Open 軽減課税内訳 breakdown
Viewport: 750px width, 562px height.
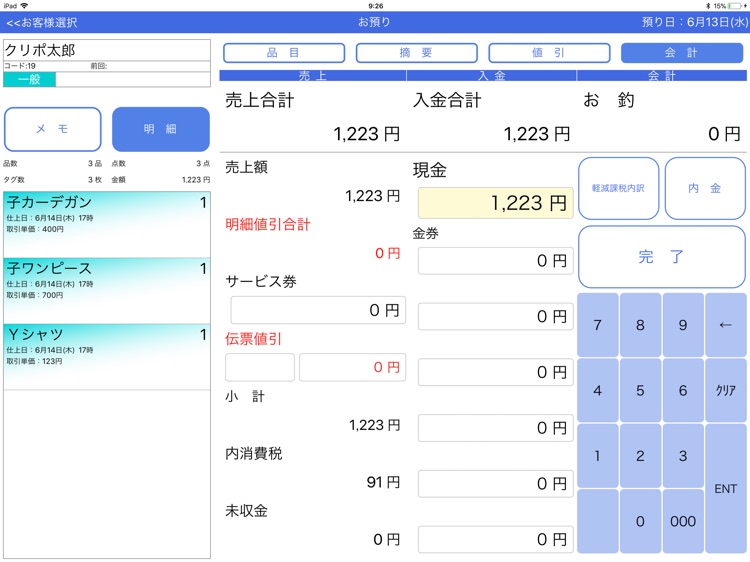tap(618, 188)
